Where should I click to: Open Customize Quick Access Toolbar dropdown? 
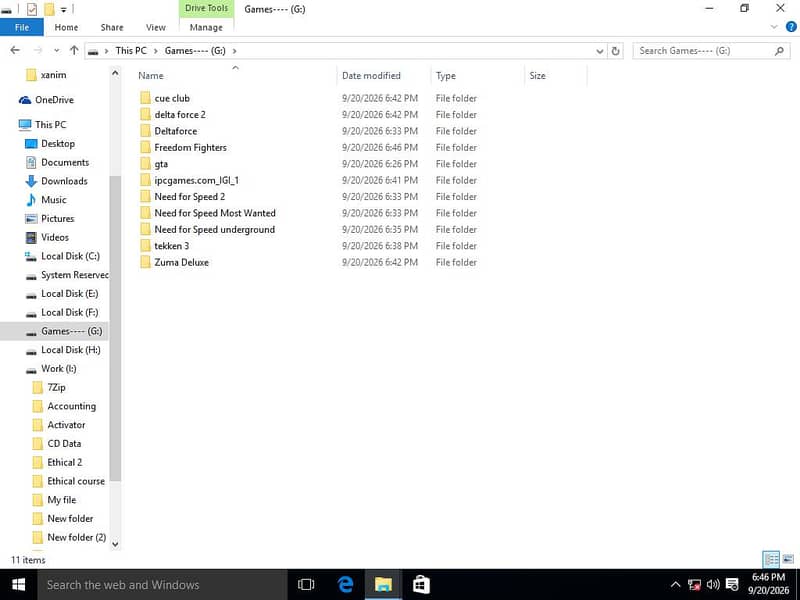click(x=64, y=9)
